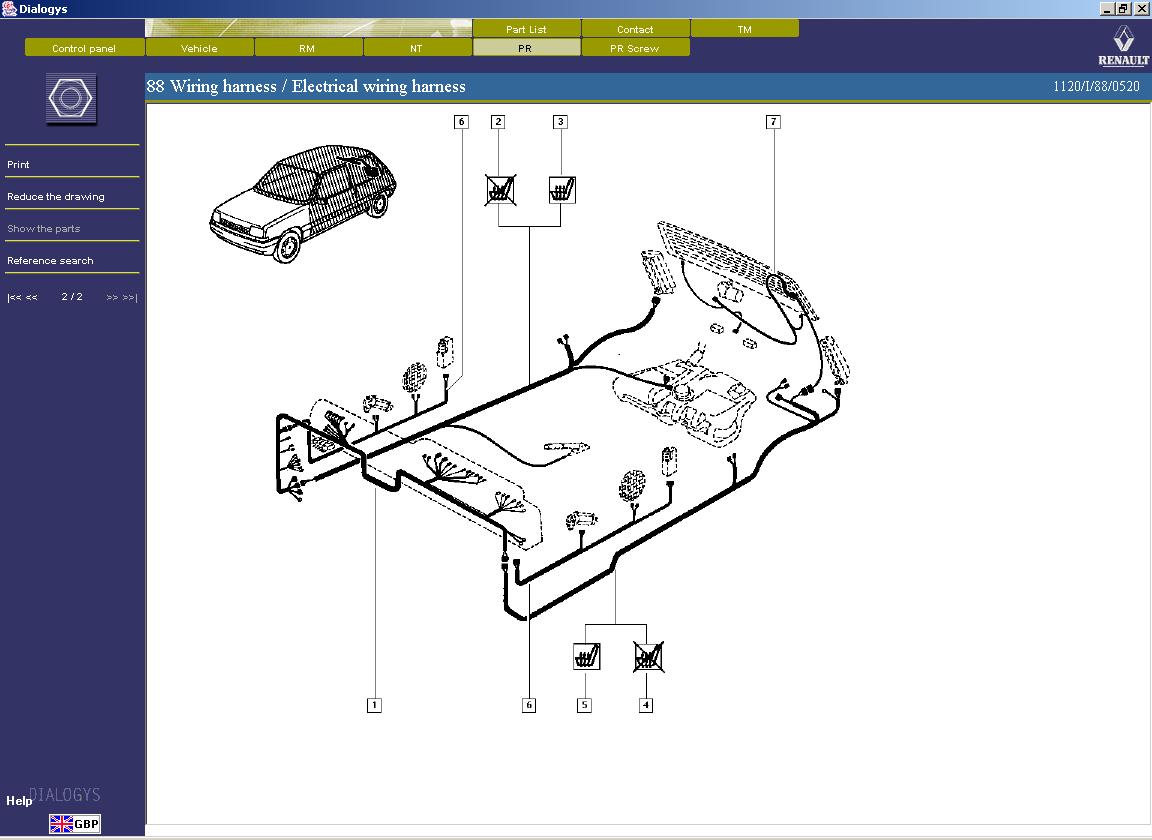Viewport: 1152px width, 840px height.
Task: Open the Contact tab
Action: [636, 29]
